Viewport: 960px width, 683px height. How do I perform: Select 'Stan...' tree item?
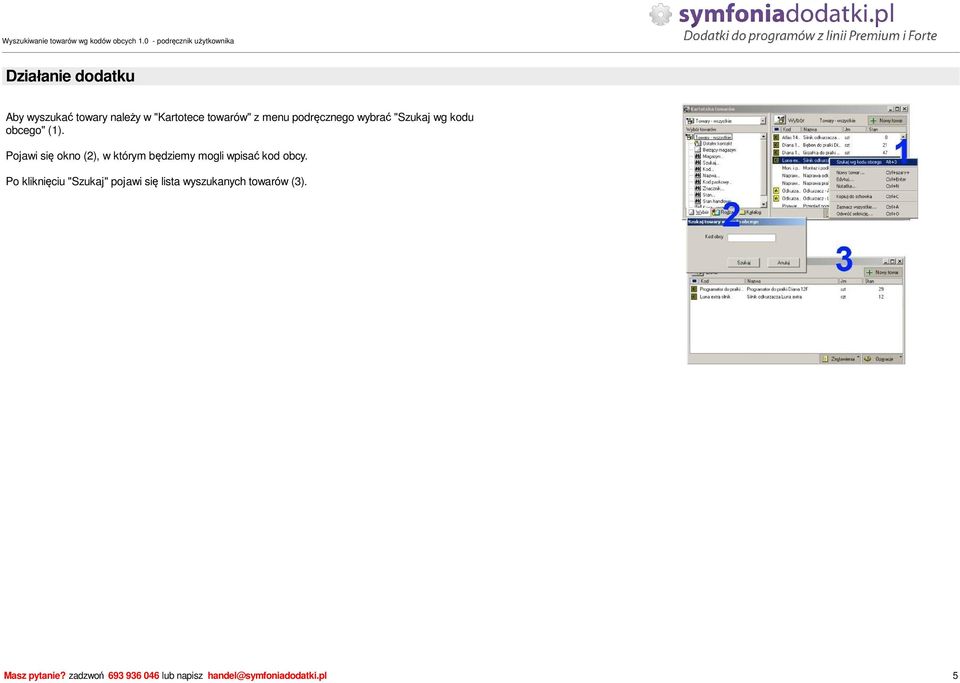point(707,195)
